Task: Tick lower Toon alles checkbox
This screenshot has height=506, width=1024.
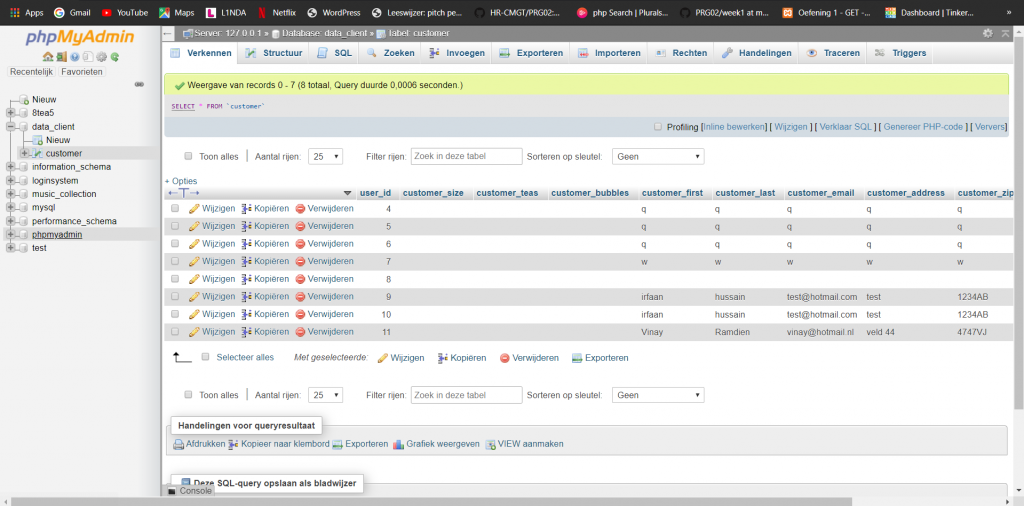Action: (189, 394)
